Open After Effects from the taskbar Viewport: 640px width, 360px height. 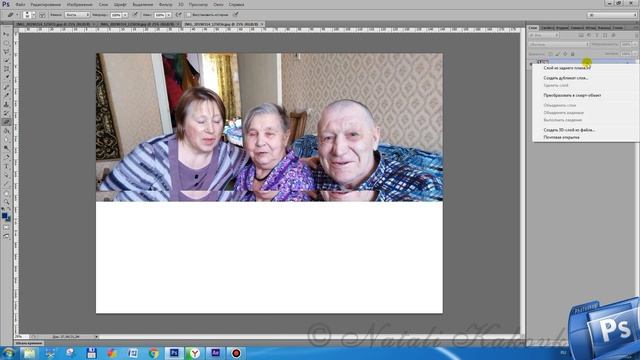(216, 353)
